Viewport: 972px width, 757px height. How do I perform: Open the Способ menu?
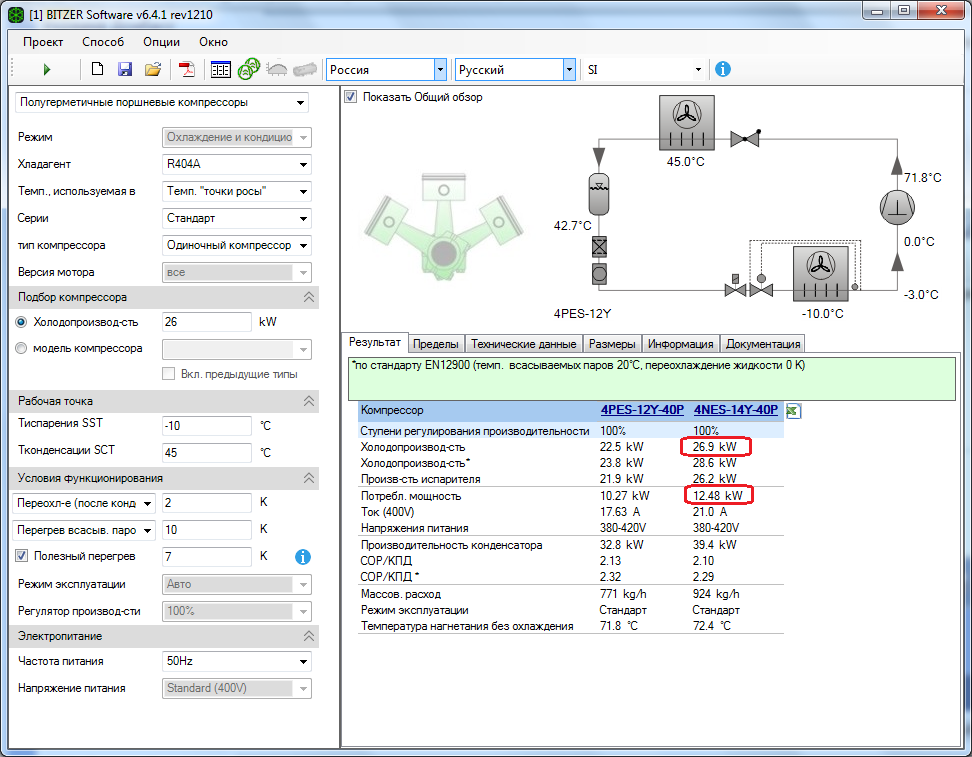103,42
